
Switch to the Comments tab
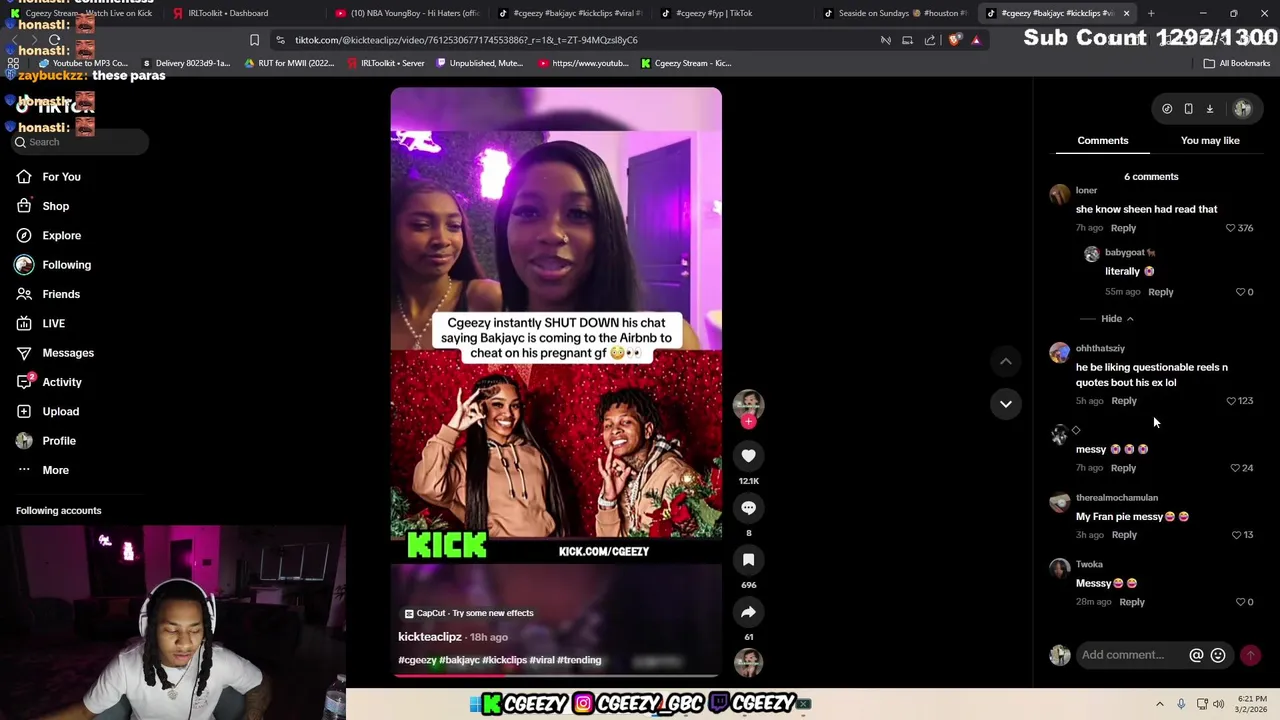(x=1103, y=141)
